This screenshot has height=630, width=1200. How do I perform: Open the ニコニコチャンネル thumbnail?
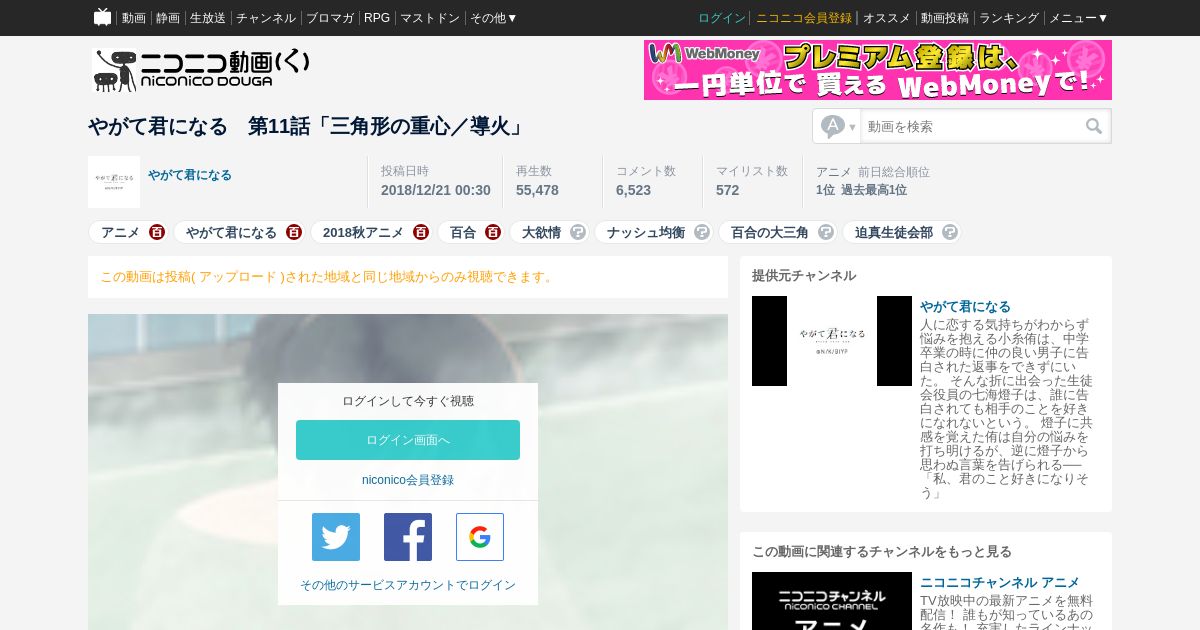point(832,601)
